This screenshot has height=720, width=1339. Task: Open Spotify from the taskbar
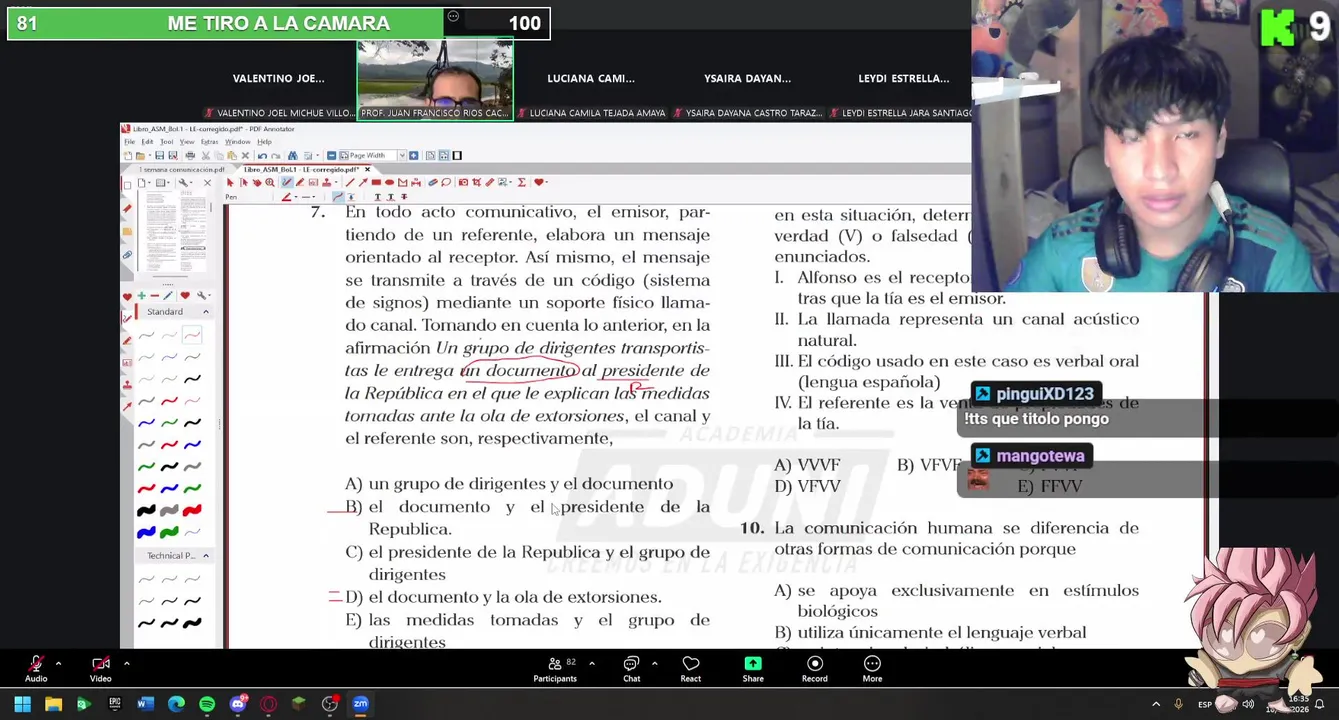click(x=207, y=704)
